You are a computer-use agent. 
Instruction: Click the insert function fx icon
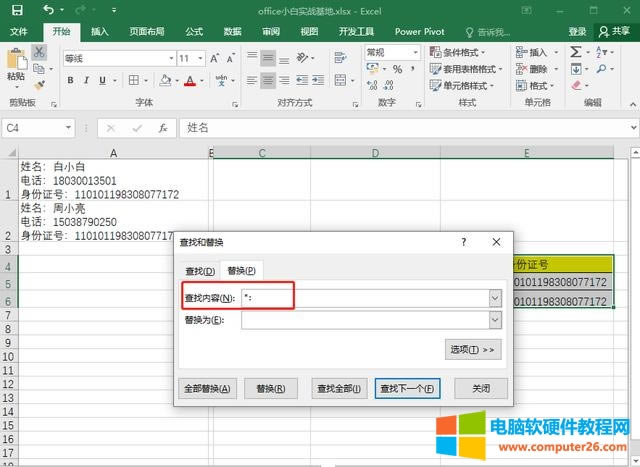[x=162, y=128]
